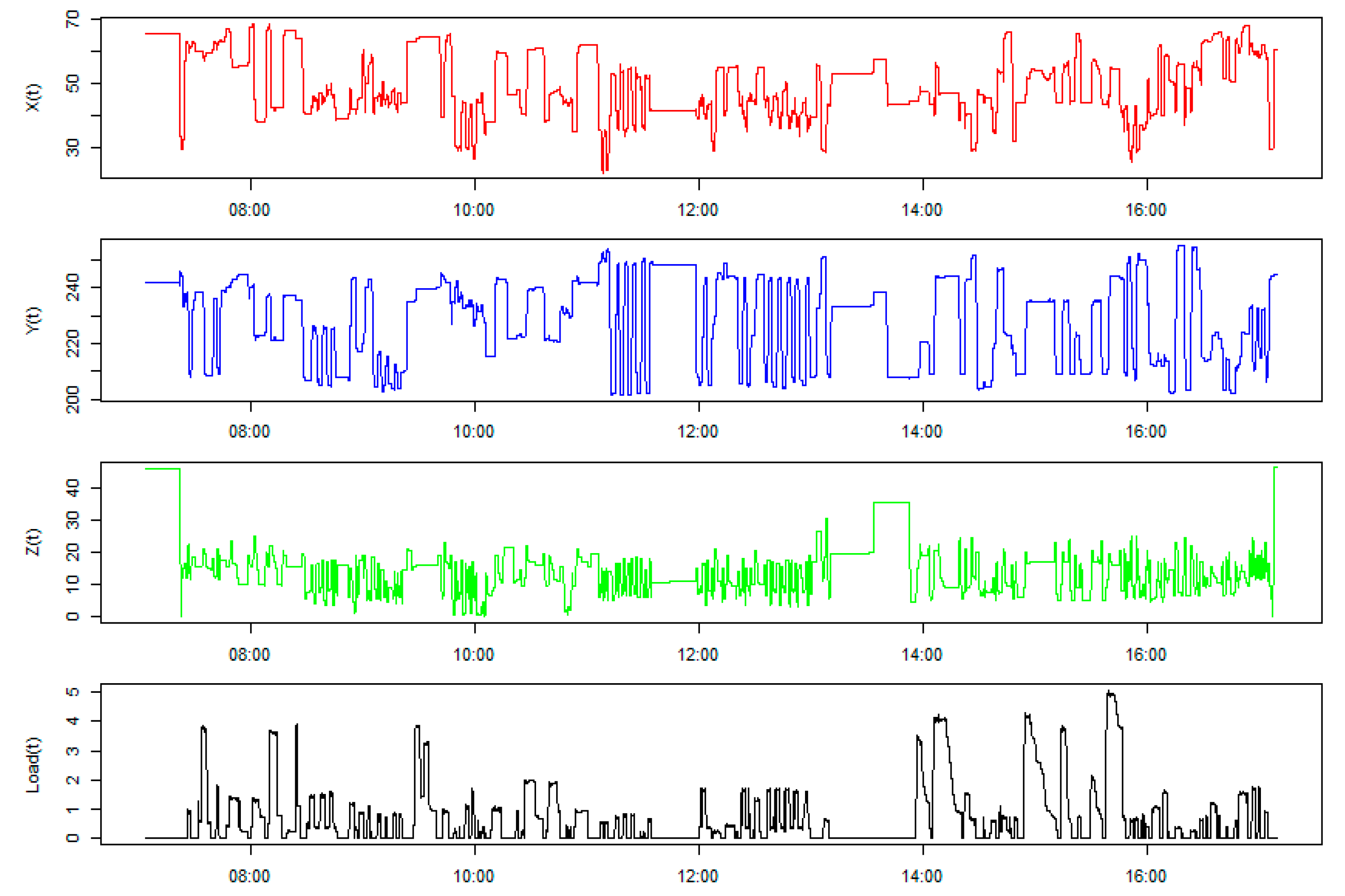Click the Load(t) axis label

pyautogui.click(x=33, y=765)
